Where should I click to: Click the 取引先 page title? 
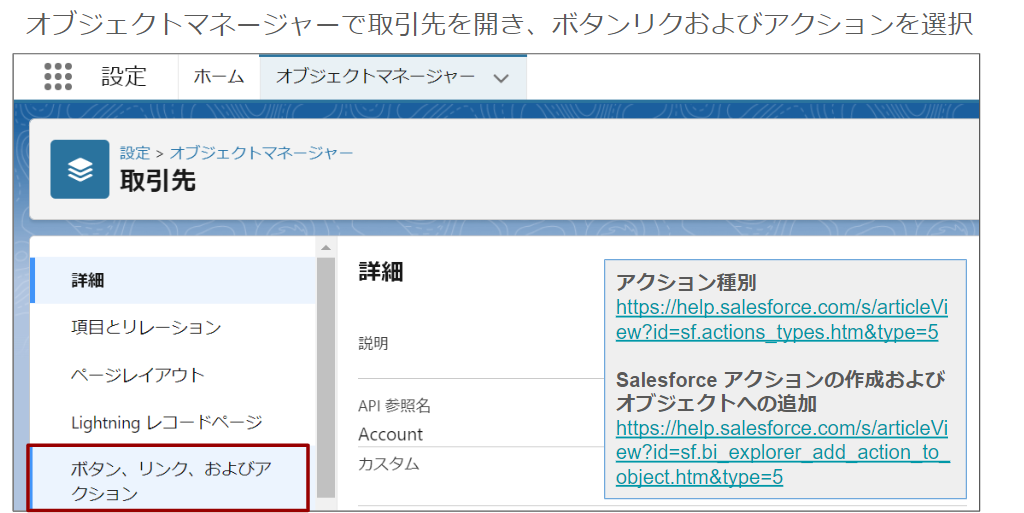click(157, 181)
